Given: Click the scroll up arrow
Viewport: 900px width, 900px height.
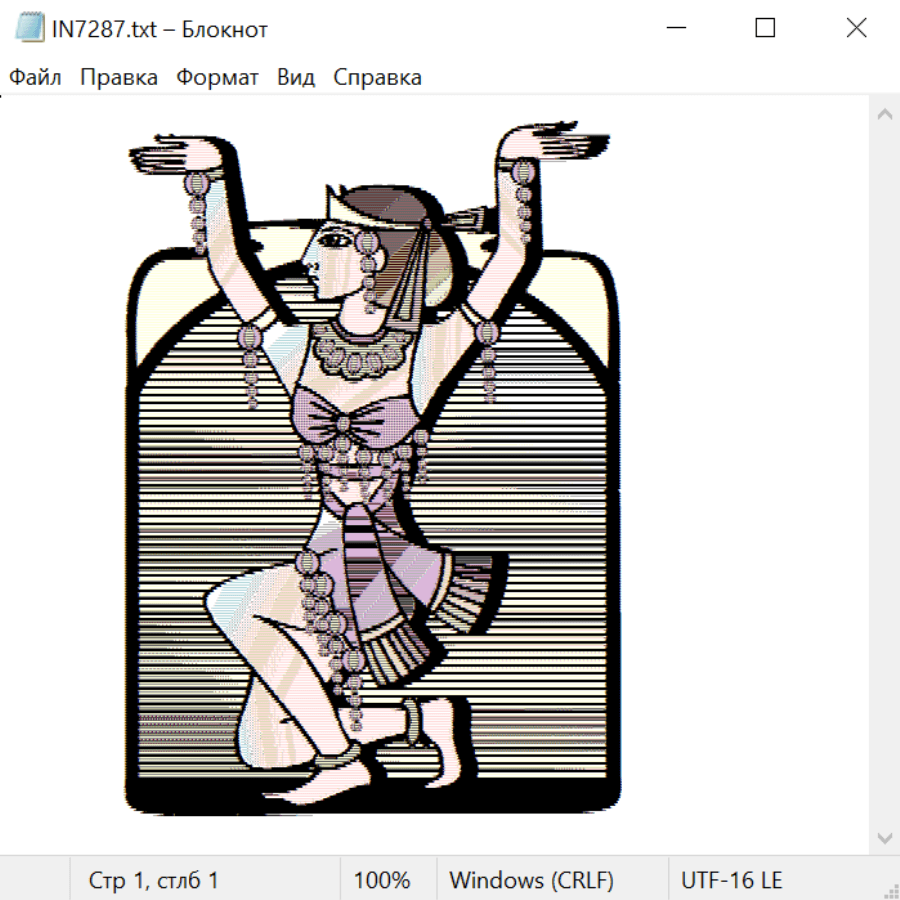Looking at the screenshot, I should [884, 115].
